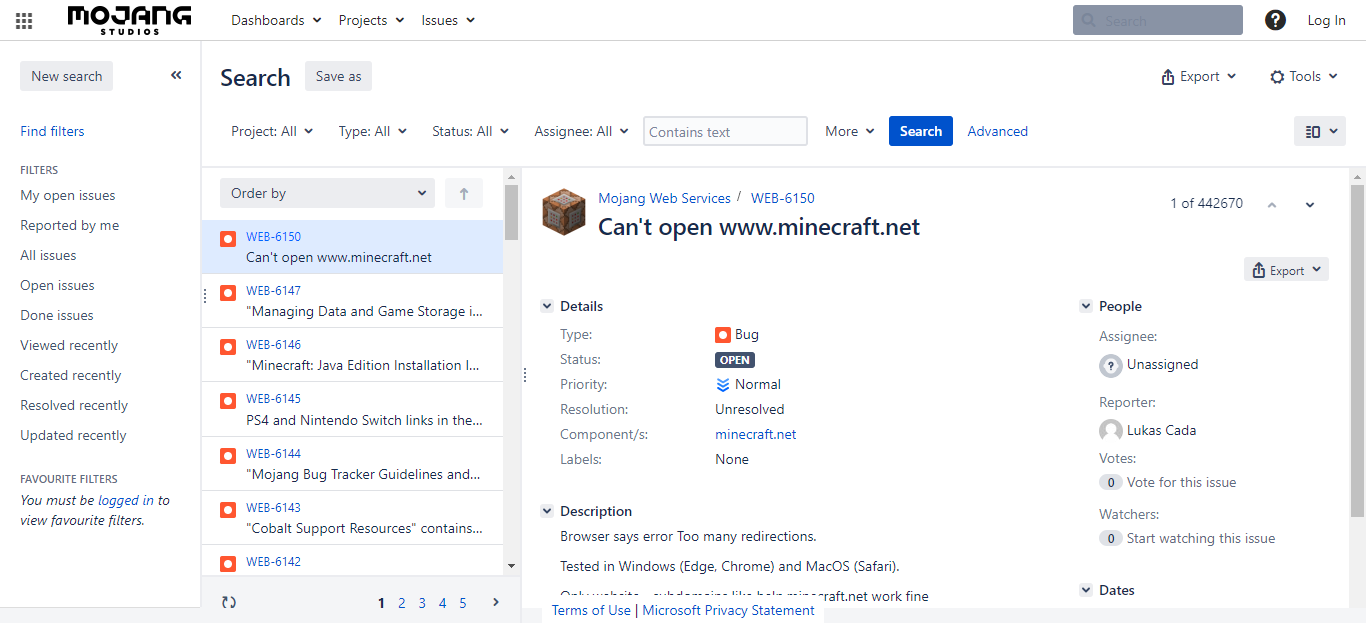Open the top Export dropdown

click(x=1198, y=76)
